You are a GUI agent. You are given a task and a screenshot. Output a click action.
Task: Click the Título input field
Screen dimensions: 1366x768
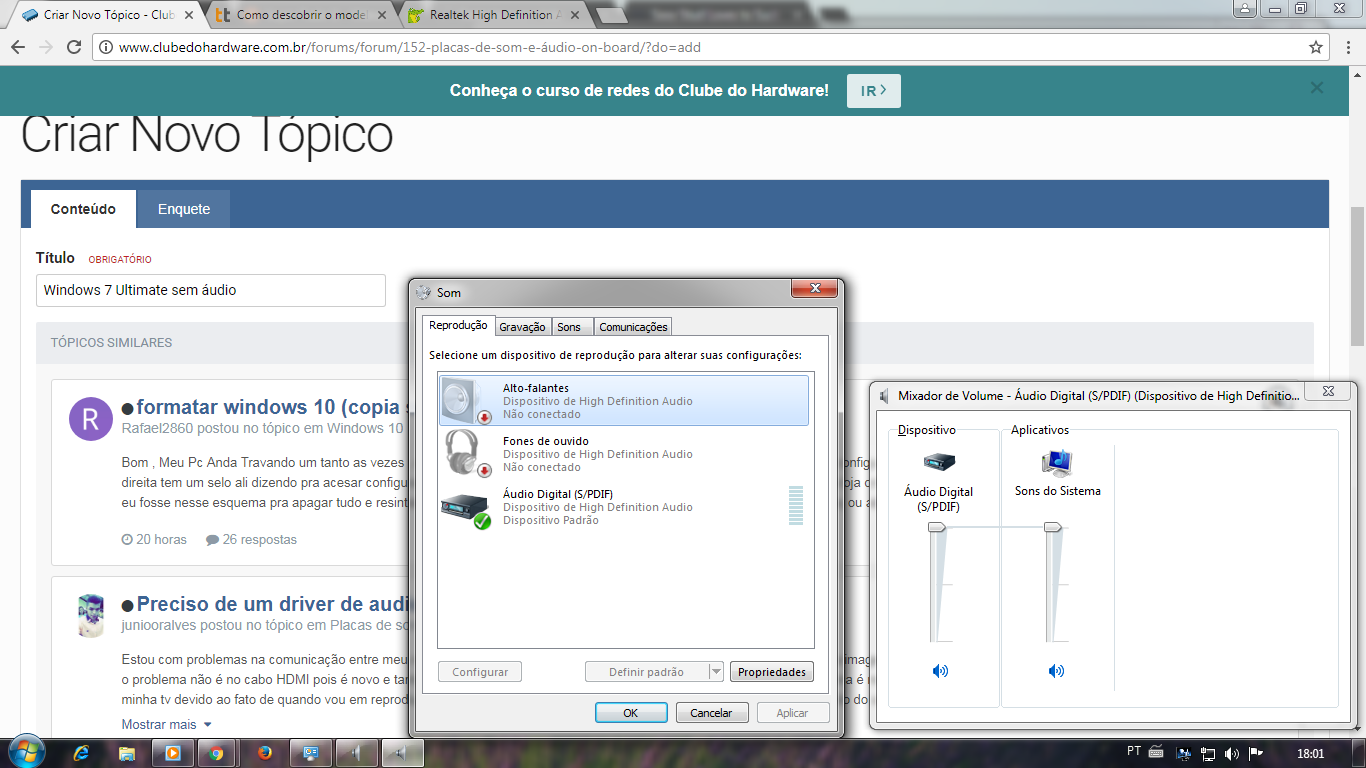(x=211, y=290)
